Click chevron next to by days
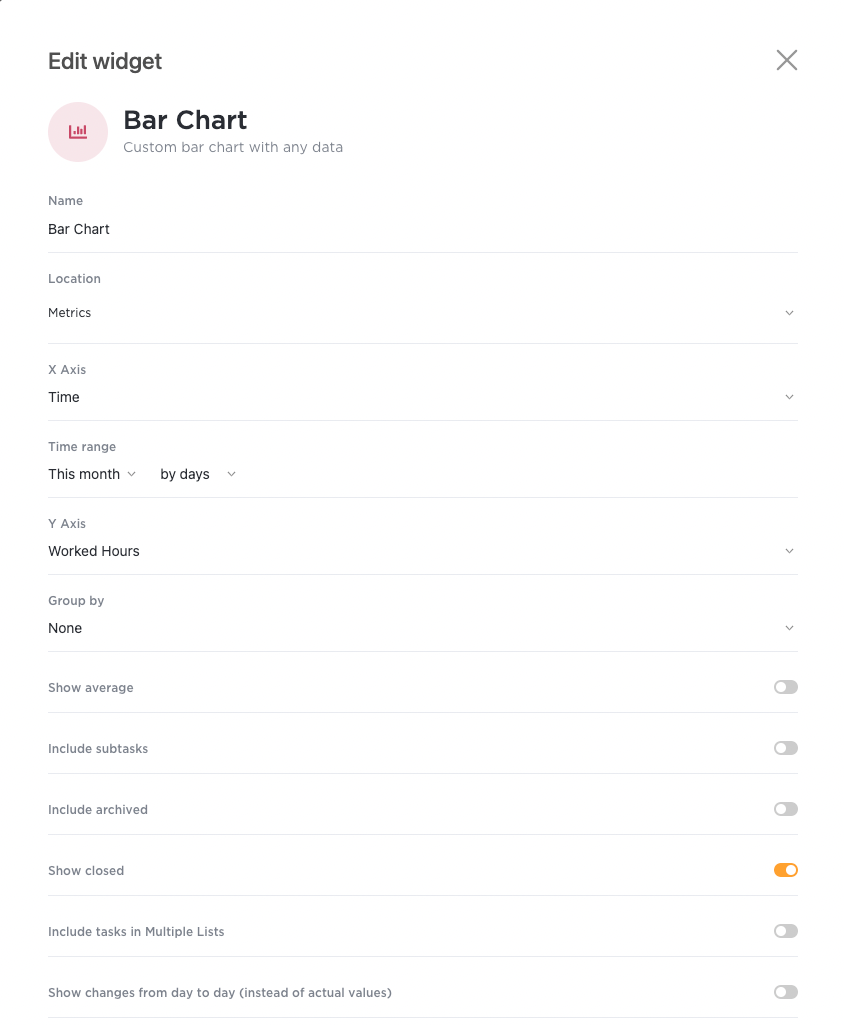The image size is (844, 1025). coord(231,474)
